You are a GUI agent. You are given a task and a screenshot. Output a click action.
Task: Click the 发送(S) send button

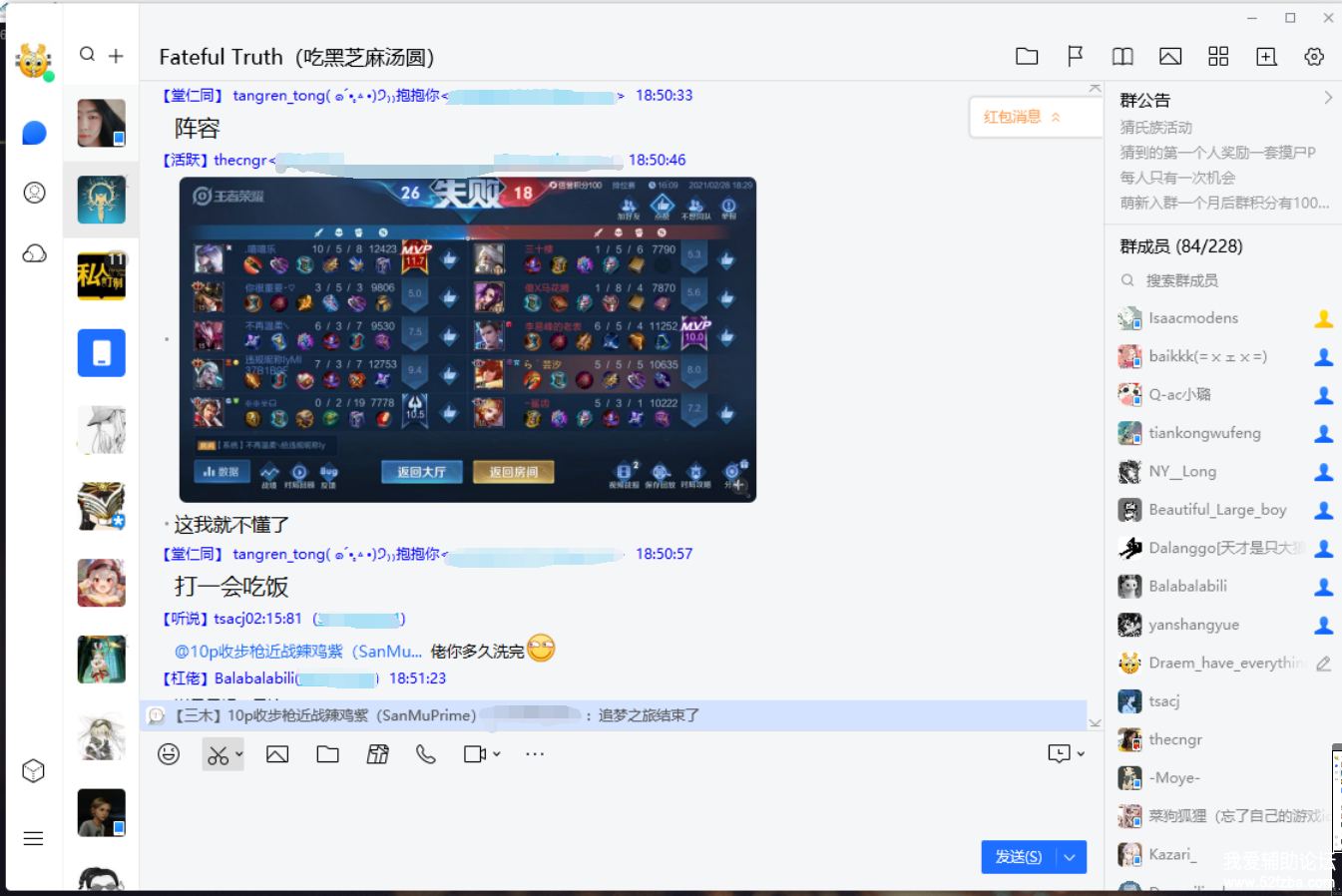(x=1019, y=857)
